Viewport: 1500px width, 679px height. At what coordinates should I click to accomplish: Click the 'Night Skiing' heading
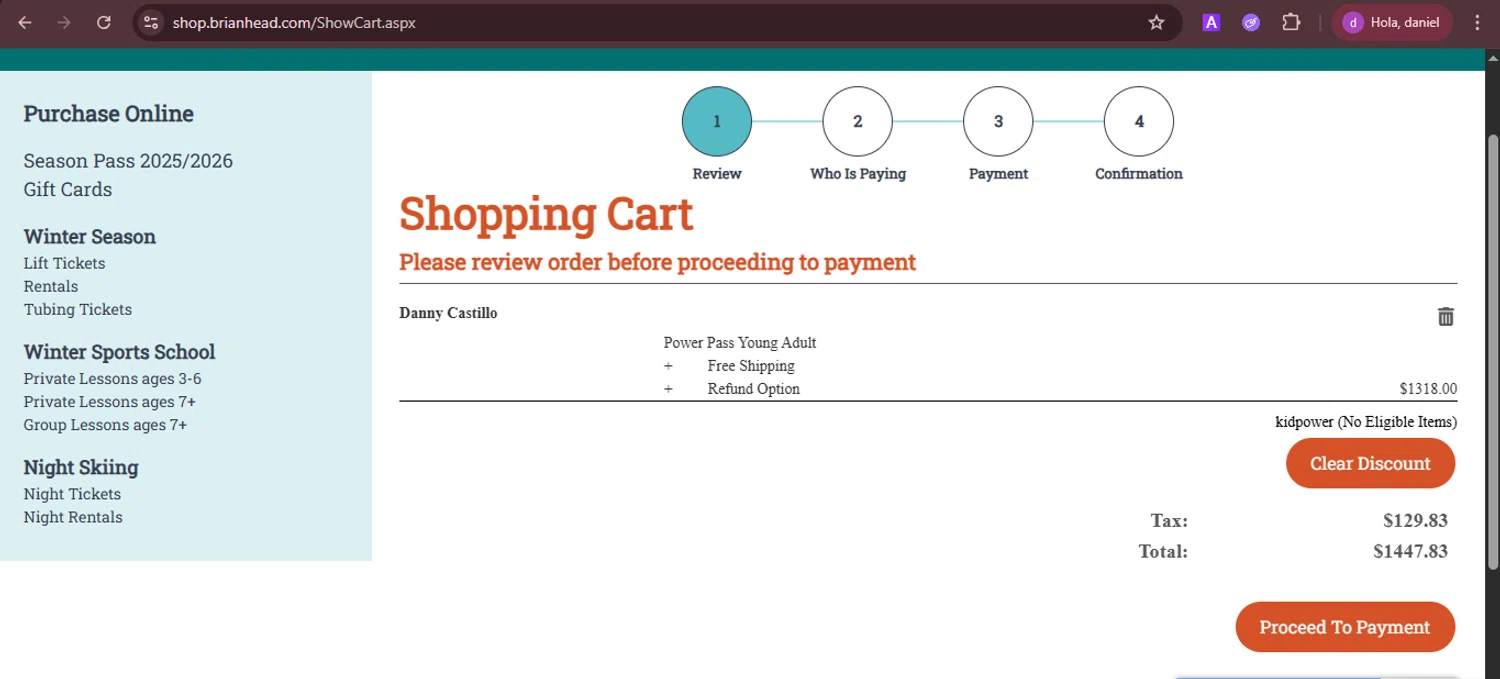pyautogui.click(x=81, y=467)
